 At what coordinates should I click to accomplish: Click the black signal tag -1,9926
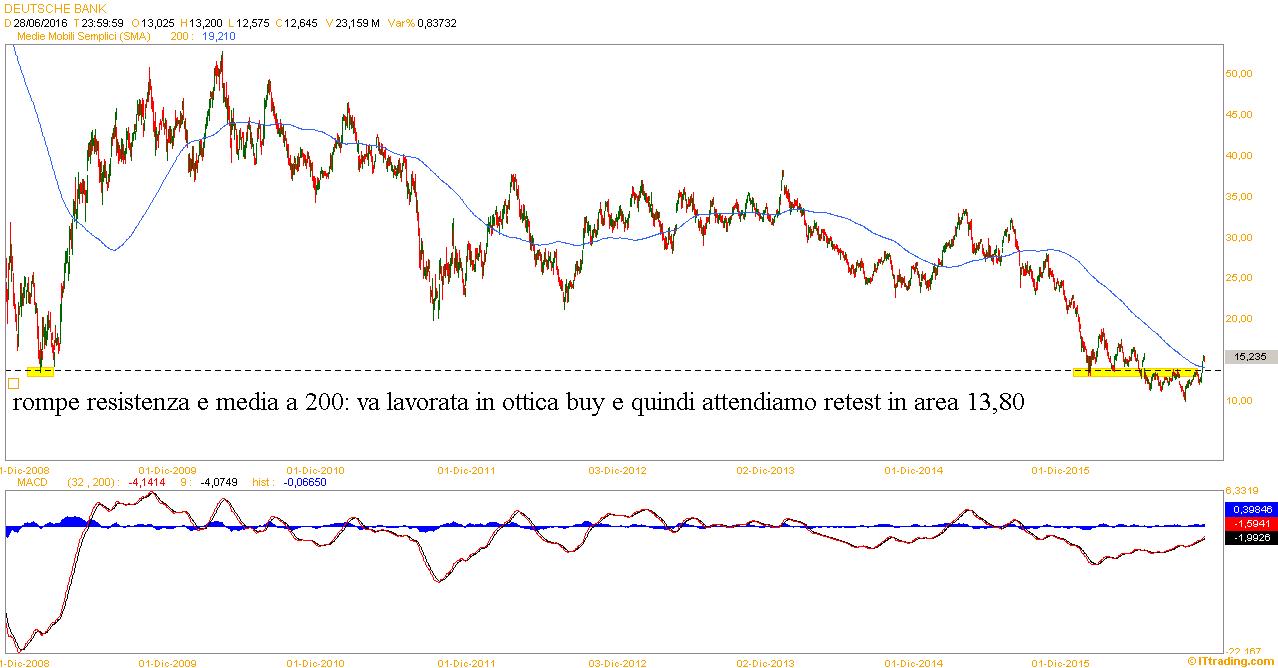[1250, 537]
